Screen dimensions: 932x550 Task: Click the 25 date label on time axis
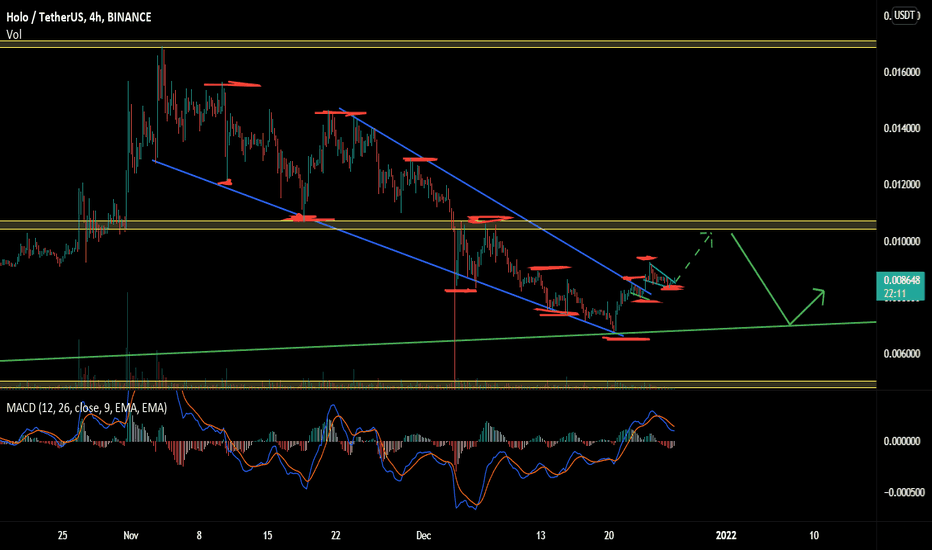(62, 536)
